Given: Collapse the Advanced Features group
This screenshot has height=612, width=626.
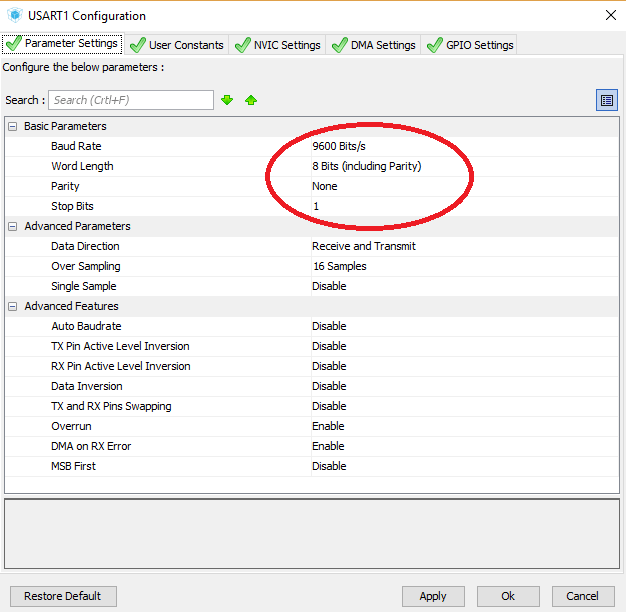Looking at the screenshot, I should pyautogui.click(x=12, y=306).
